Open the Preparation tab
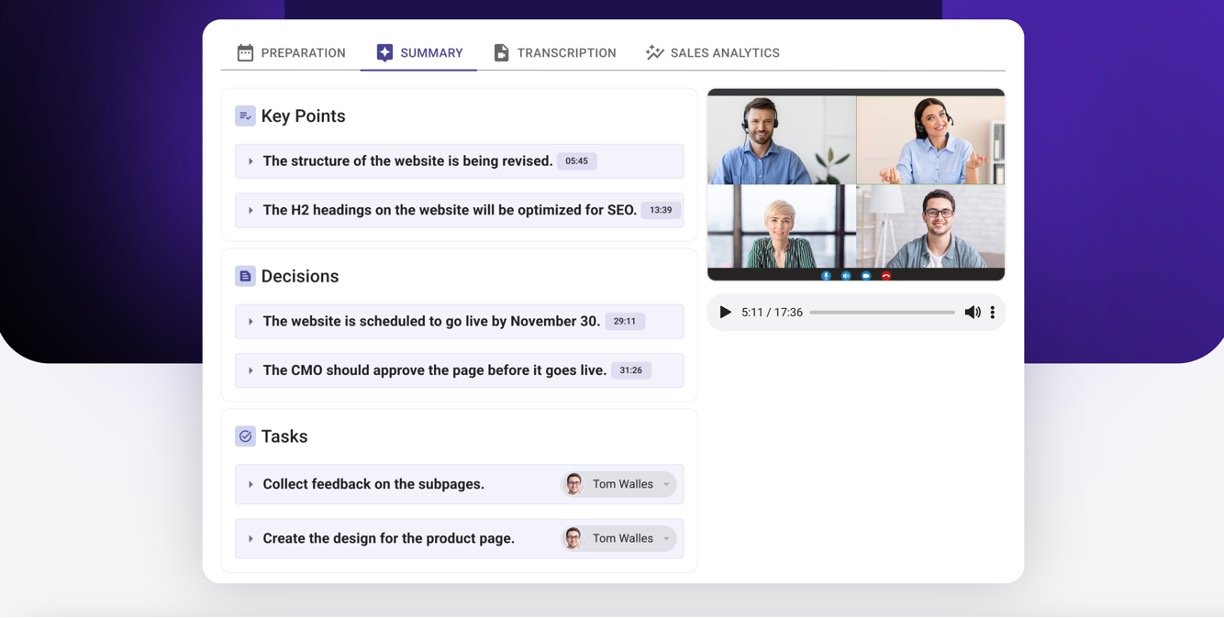The image size is (1224, 618). pos(291,53)
